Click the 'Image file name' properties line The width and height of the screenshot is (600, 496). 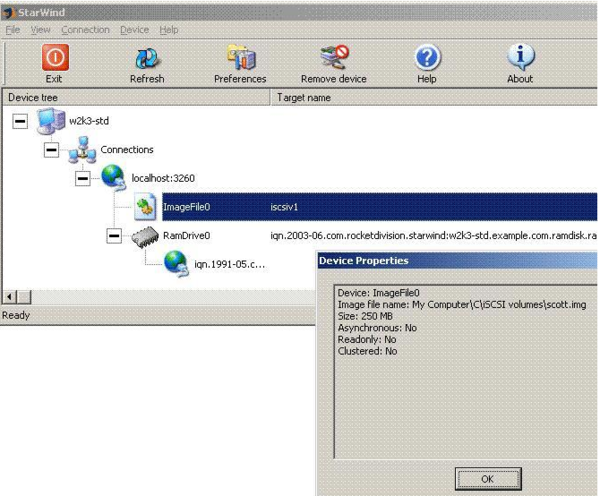(x=462, y=305)
